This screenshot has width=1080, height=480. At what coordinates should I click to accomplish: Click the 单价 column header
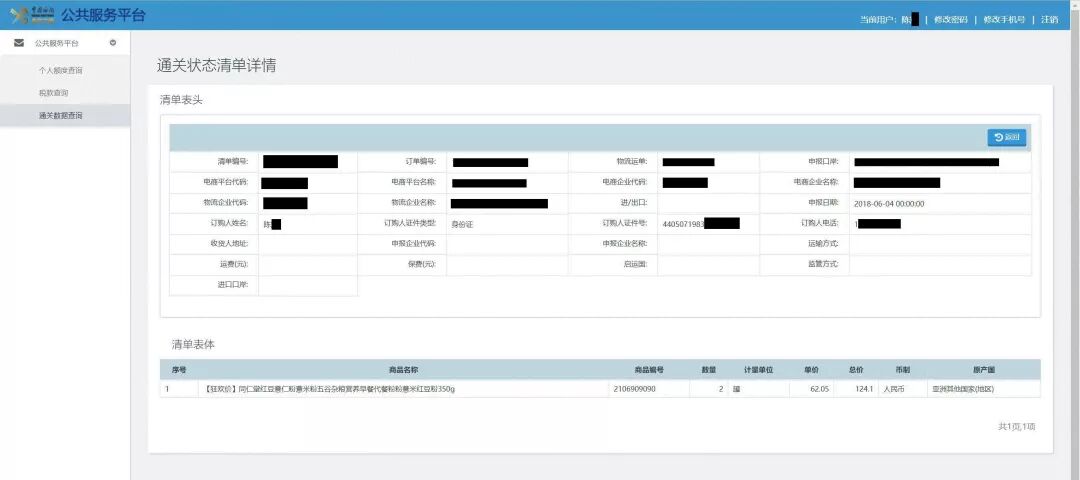tap(811, 370)
